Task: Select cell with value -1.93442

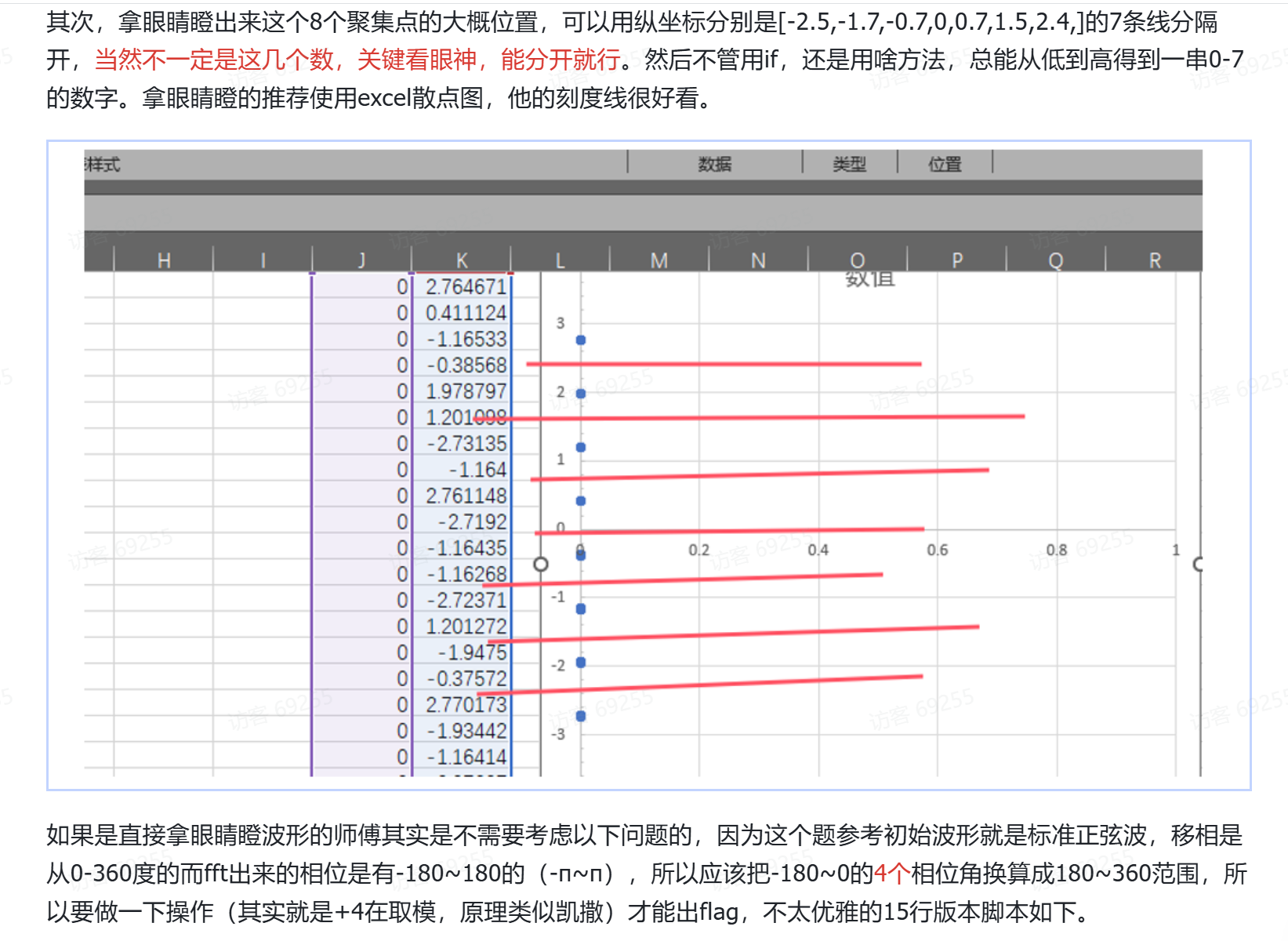Action: click(x=466, y=731)
